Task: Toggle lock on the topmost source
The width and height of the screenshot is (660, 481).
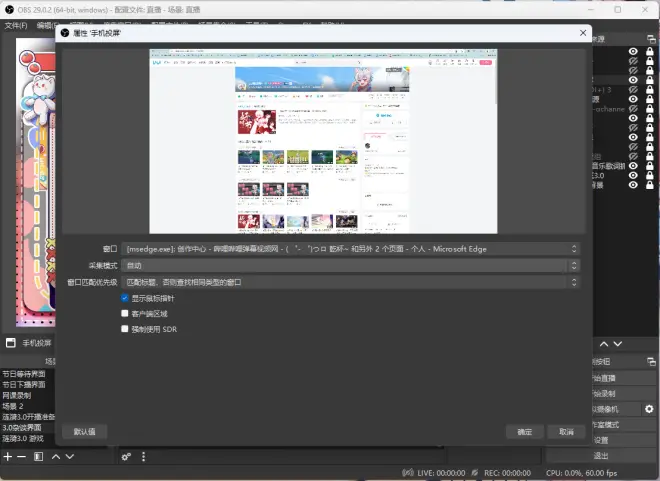Action: [x=649, y=51]
